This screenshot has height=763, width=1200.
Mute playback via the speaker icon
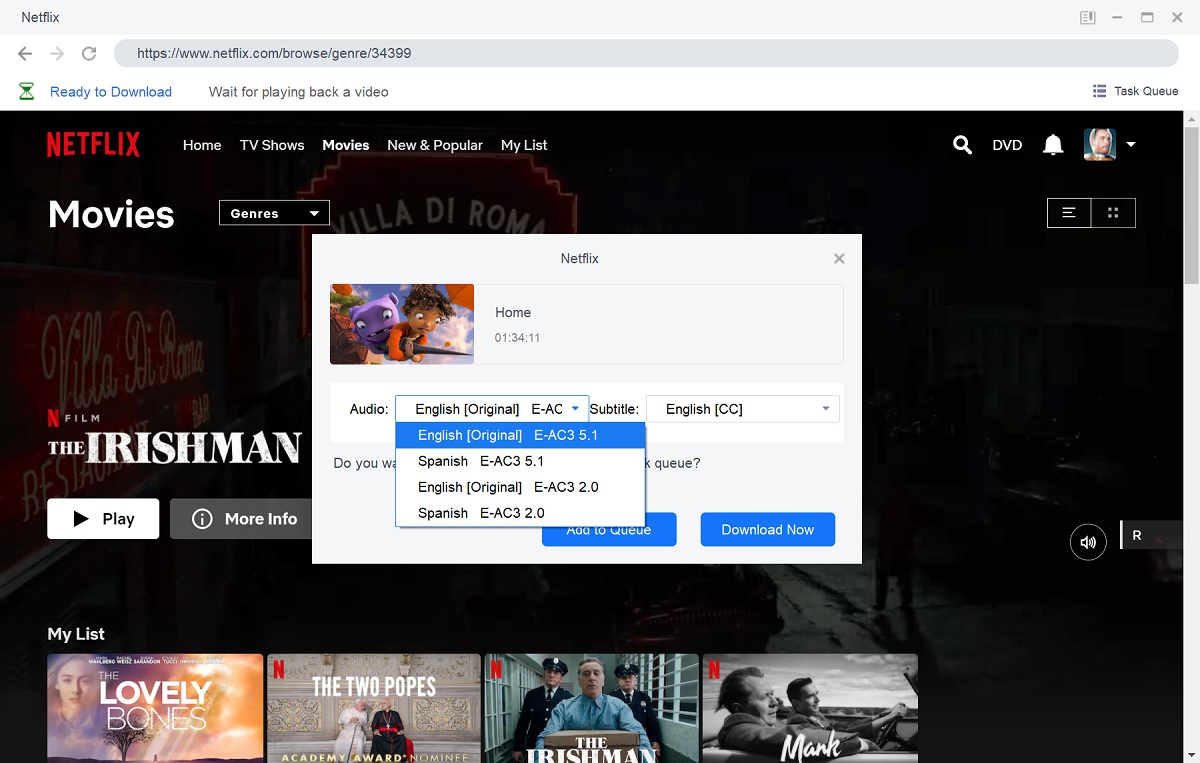1088,541
